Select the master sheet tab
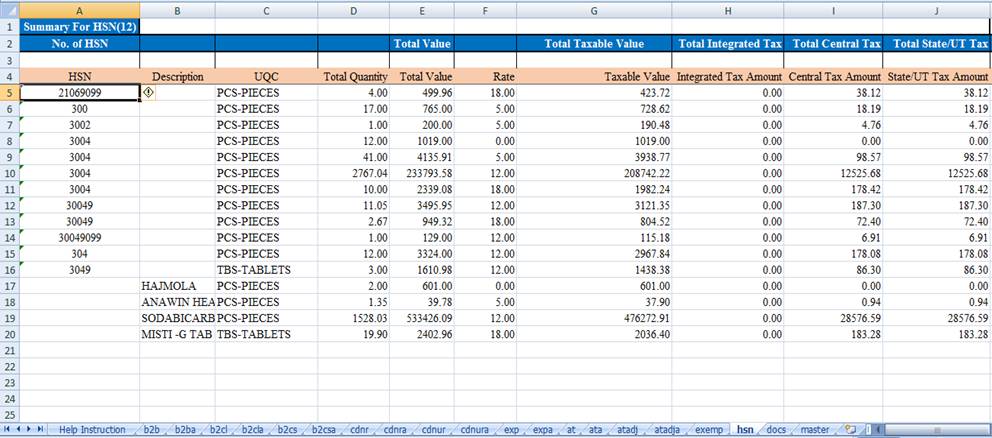The width and height of the screenshot is (992, 438). [x=814, y=430]
